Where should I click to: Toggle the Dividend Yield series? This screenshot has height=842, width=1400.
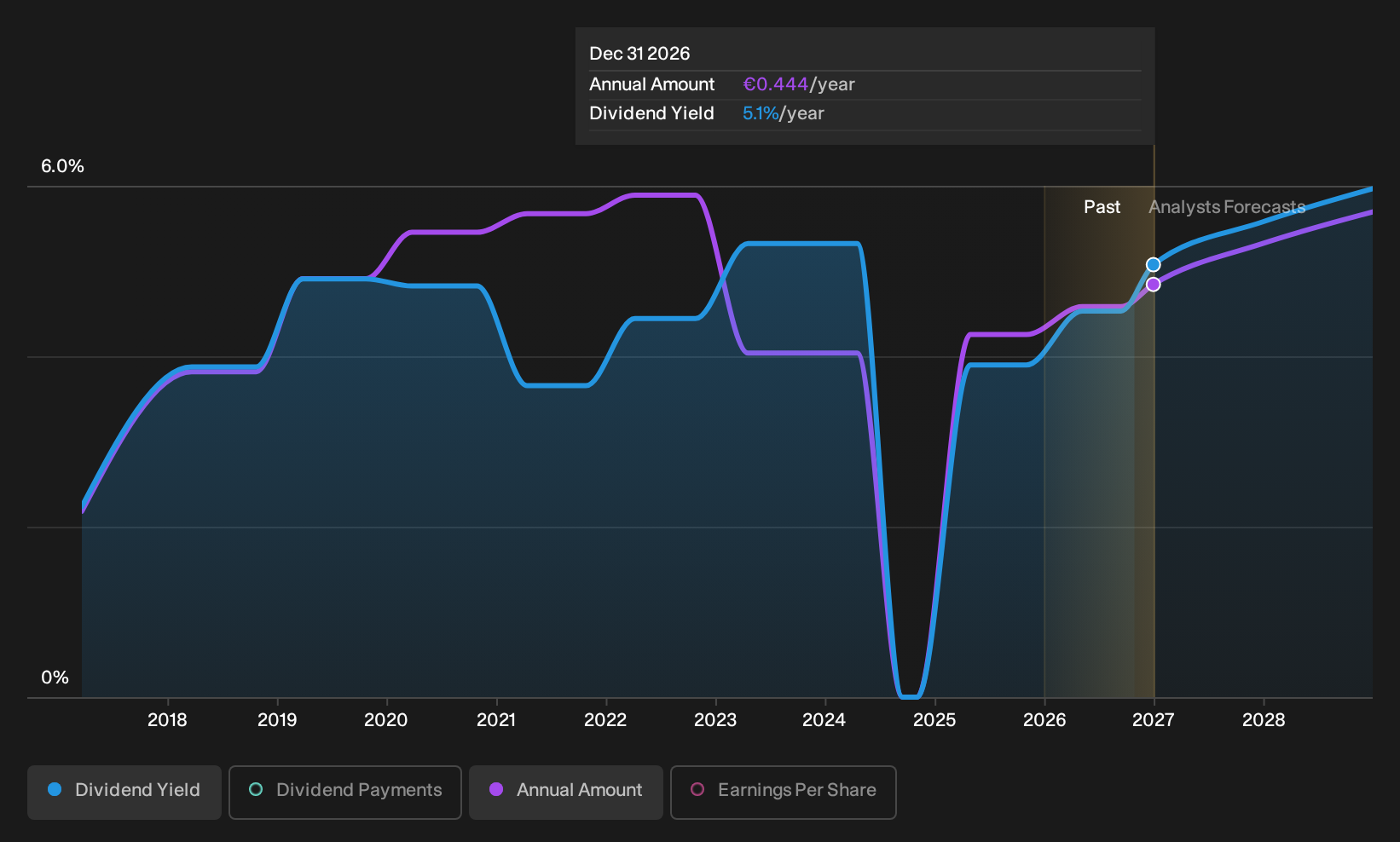pos(124,793)
